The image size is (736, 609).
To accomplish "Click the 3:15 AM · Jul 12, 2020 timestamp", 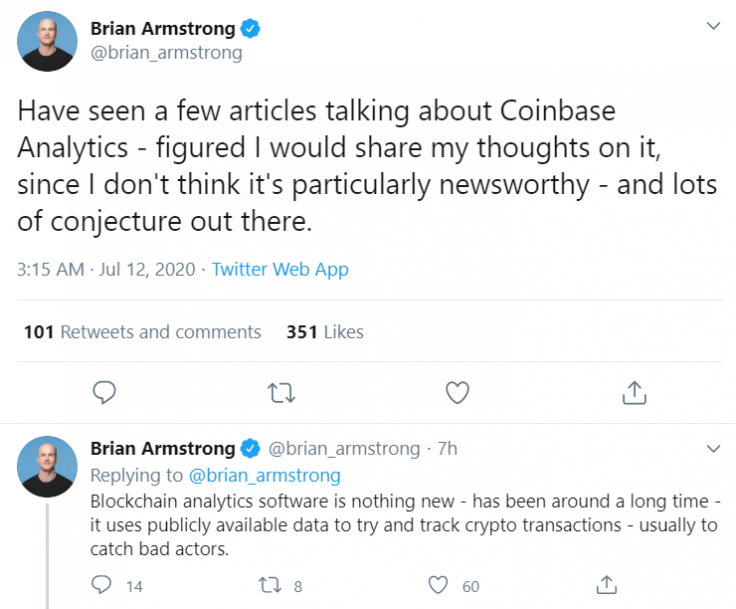I will [104, 269].
